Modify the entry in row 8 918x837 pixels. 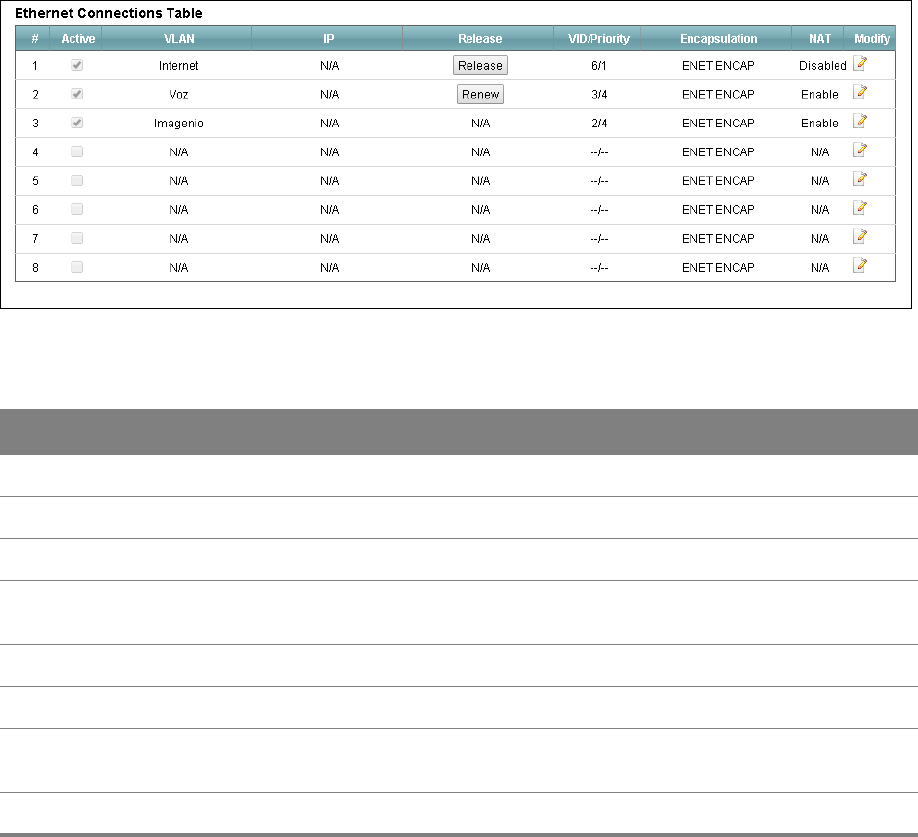point(859,265)
